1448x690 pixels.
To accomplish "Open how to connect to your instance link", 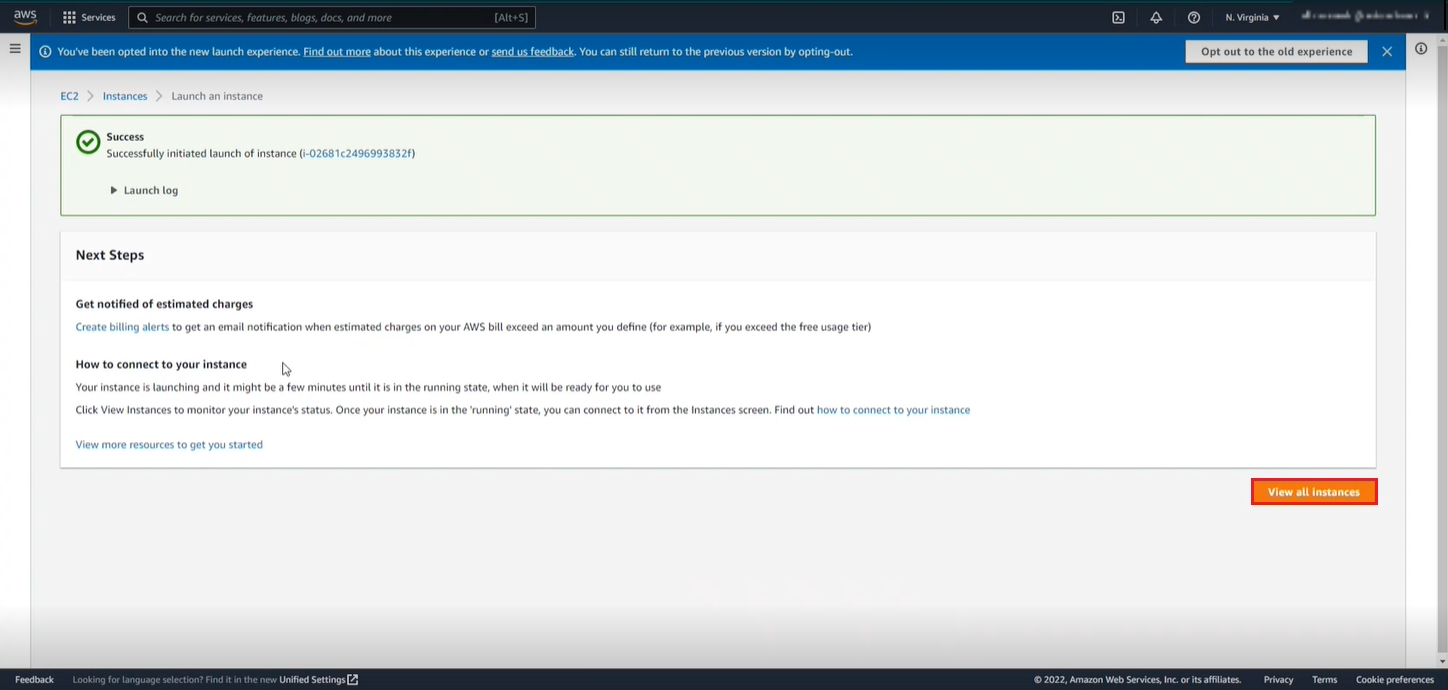I will pos(893,410).
